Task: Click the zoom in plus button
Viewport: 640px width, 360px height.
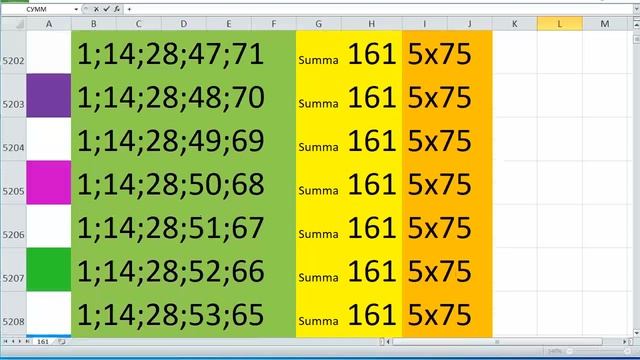Action: (628, 351)
